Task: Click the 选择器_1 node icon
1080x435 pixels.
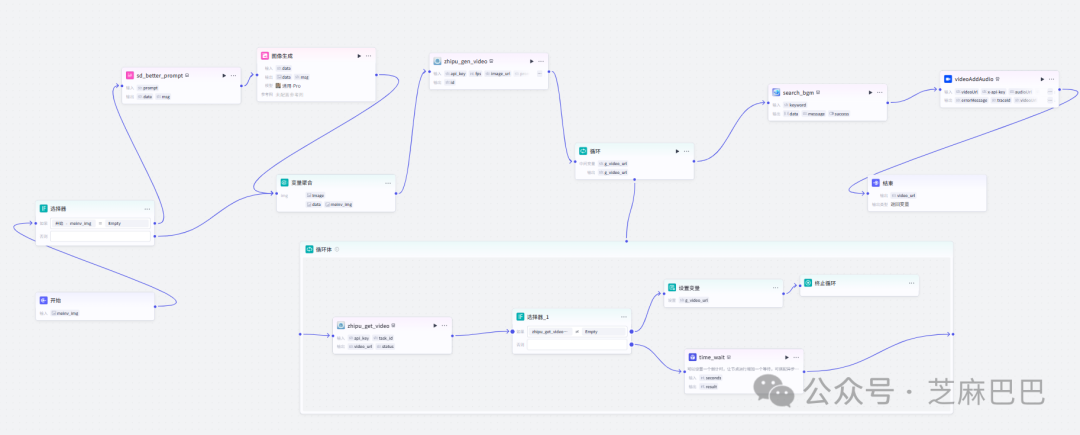Action: [520, 316]
